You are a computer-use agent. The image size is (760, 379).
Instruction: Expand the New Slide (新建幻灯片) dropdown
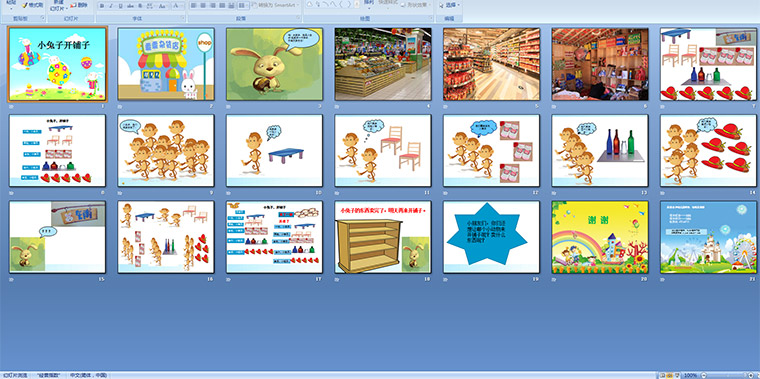click(x=59, y=6)
